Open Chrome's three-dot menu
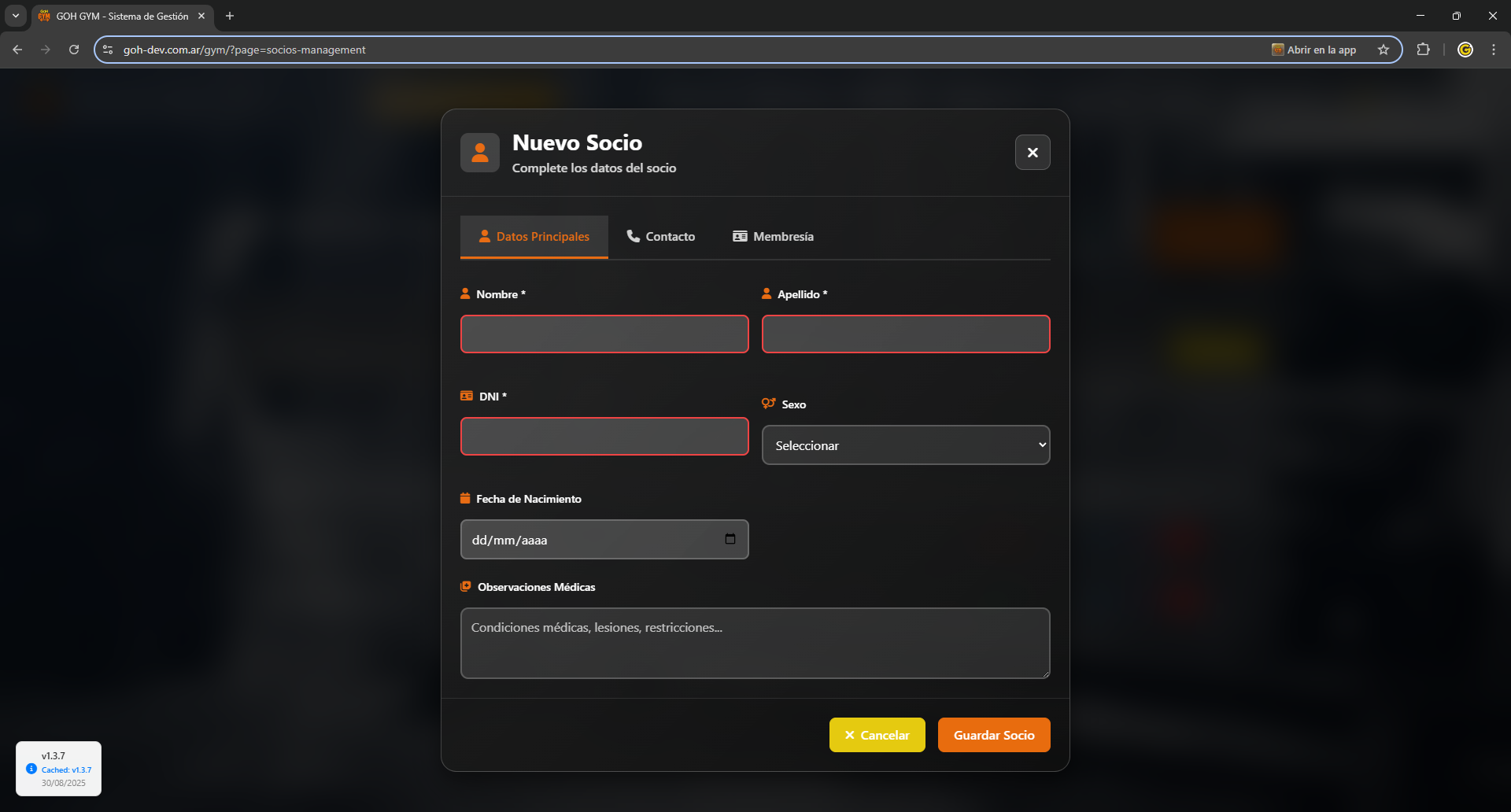The image size is (1511, 812). [x=1494, y=50]
